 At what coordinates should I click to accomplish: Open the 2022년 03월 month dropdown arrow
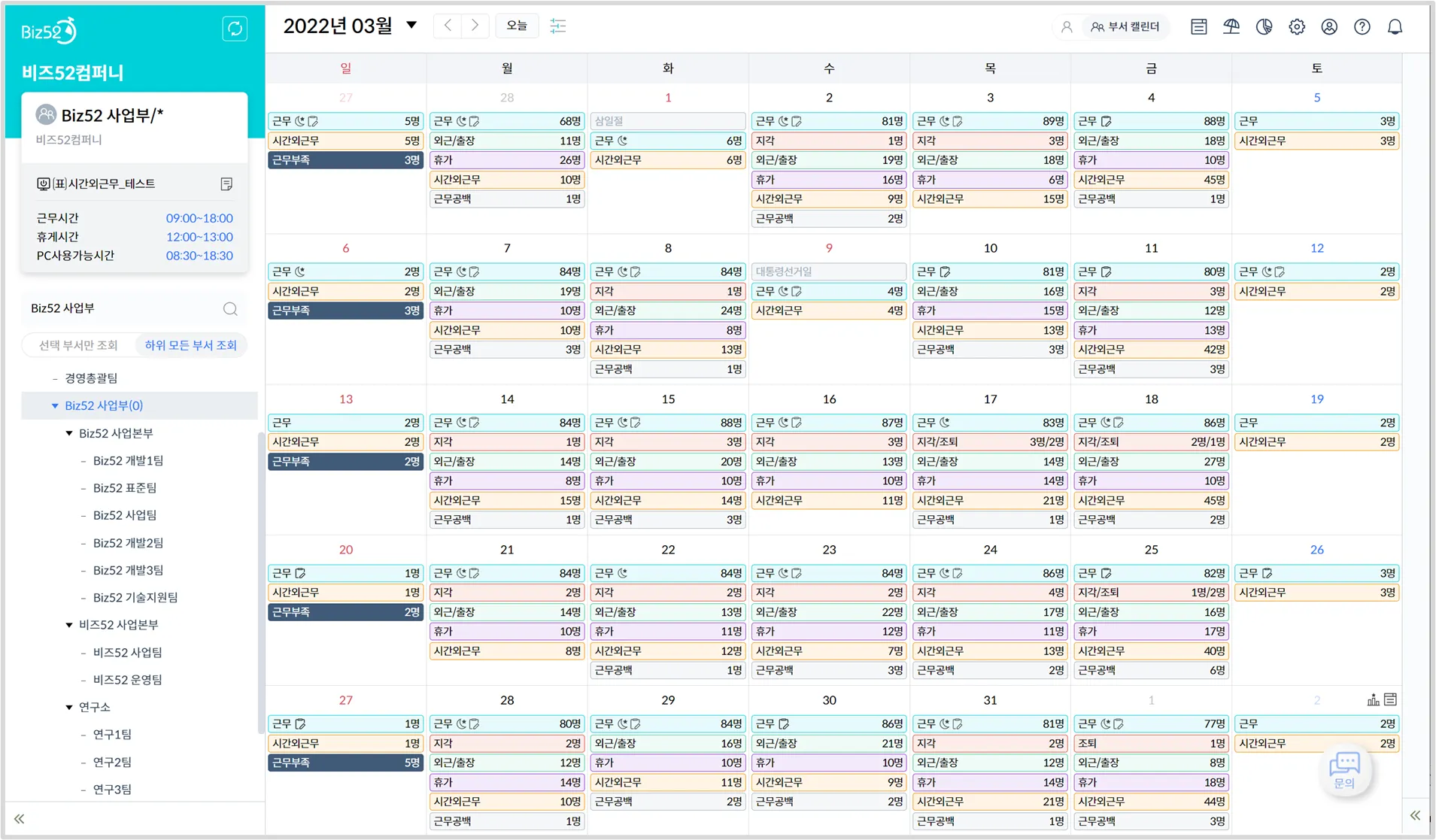click(x=411, y=25)
